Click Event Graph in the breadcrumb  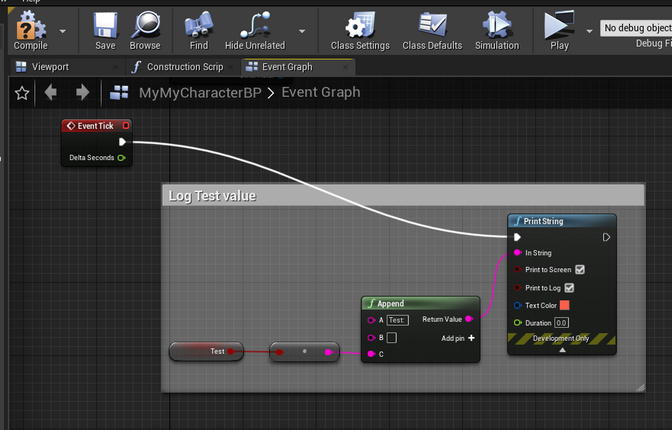pyautogui.click(x=321, y=92)
